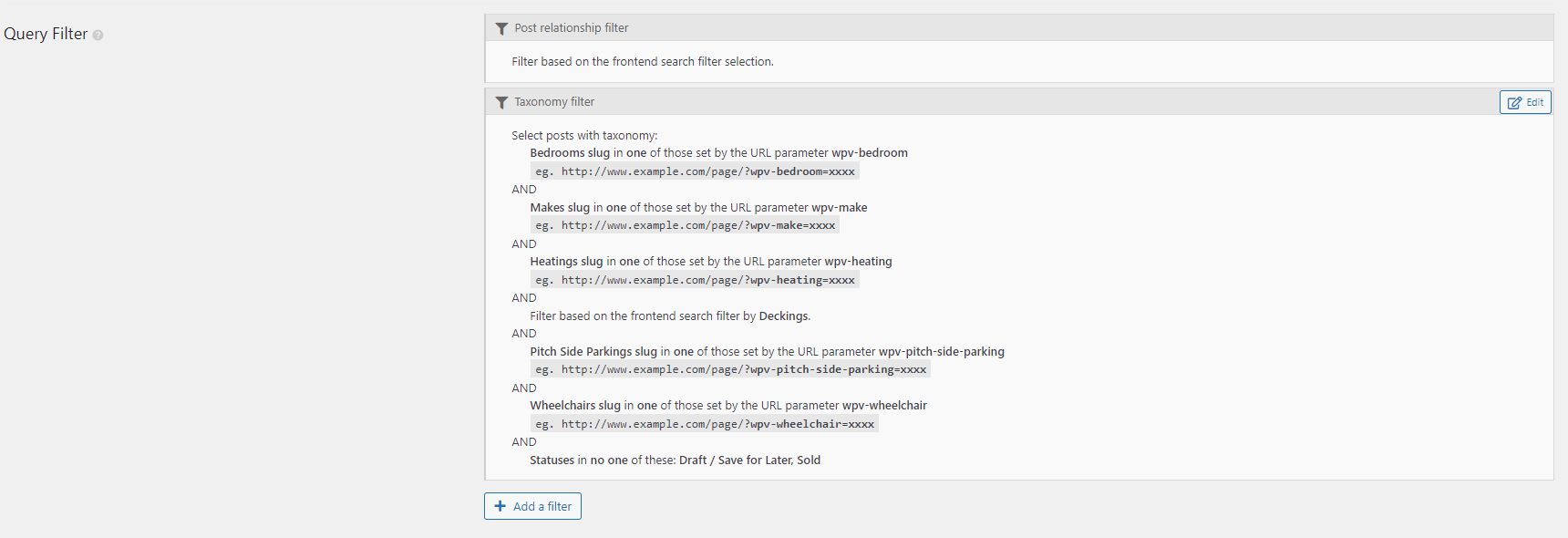
Task: Select the Taxonomy filter header bar
Action: [1019, 102]
